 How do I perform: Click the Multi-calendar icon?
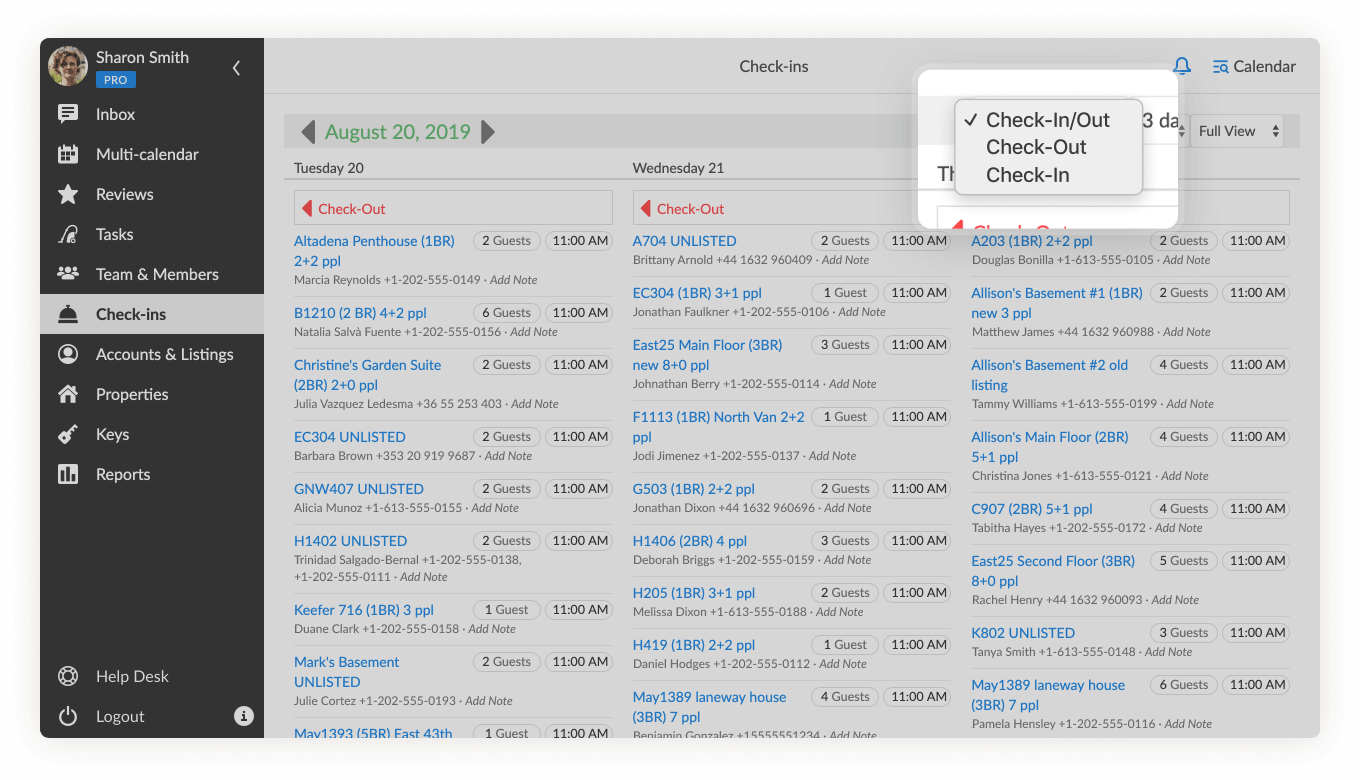click(x=68, y=154)
